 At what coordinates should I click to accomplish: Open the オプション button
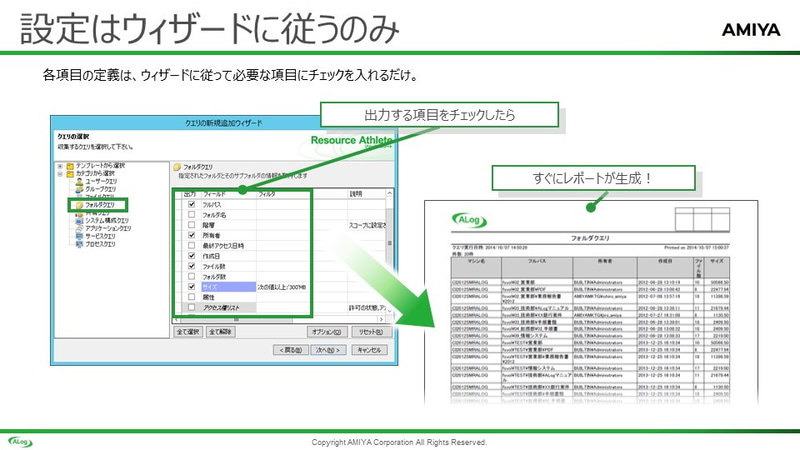tap(327, 332)
